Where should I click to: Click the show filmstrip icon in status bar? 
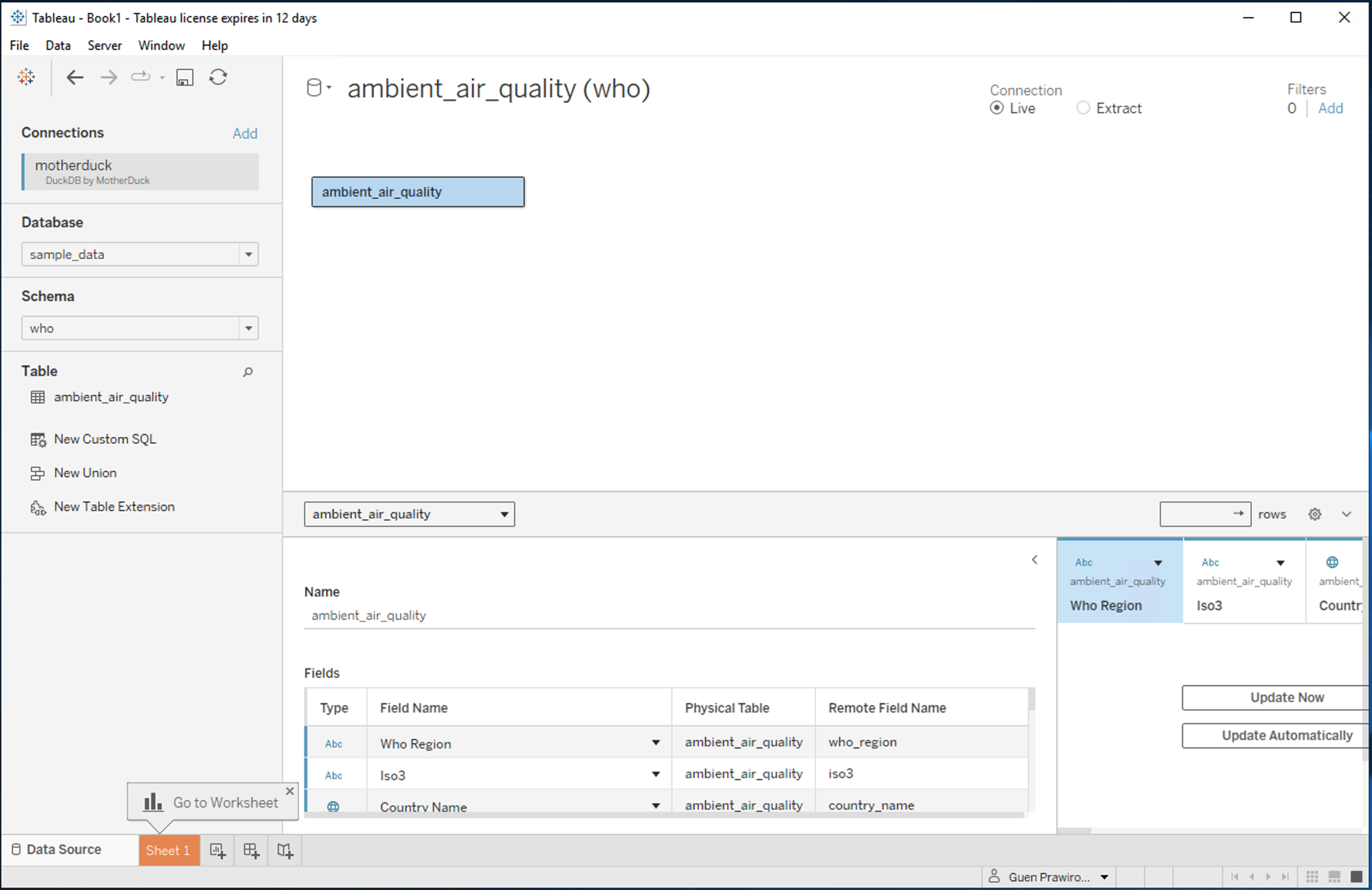pos(1334,876)
